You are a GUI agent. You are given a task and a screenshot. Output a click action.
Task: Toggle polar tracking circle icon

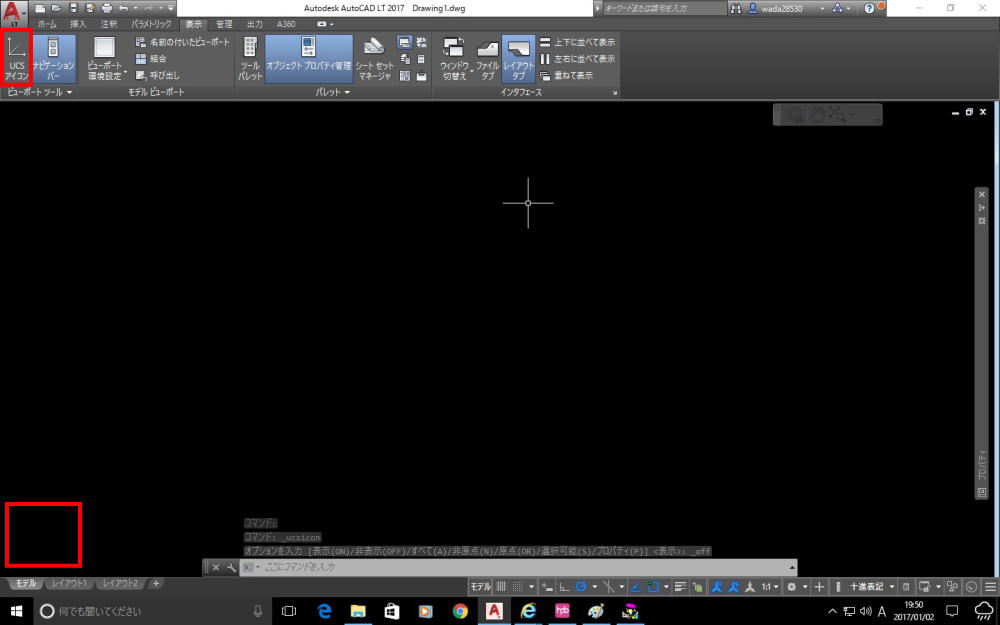pyautogui.click(x=581, y=587)
